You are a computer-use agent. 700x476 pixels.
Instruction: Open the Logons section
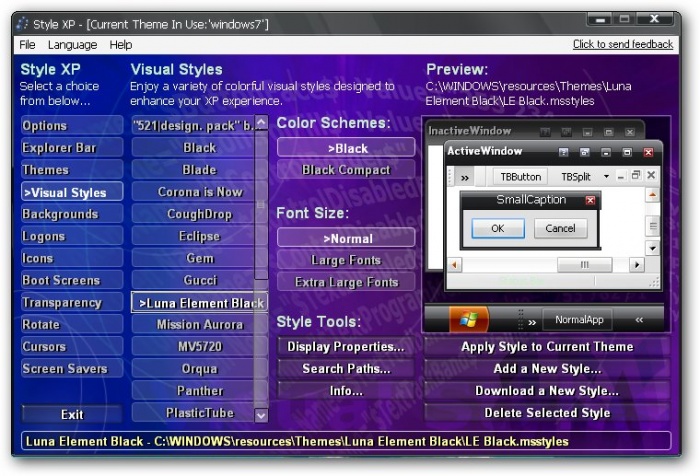click(x=72, y=236)
